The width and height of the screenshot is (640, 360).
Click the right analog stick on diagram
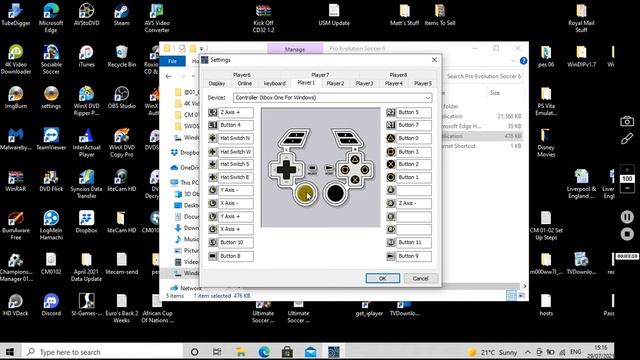(336, 193)
